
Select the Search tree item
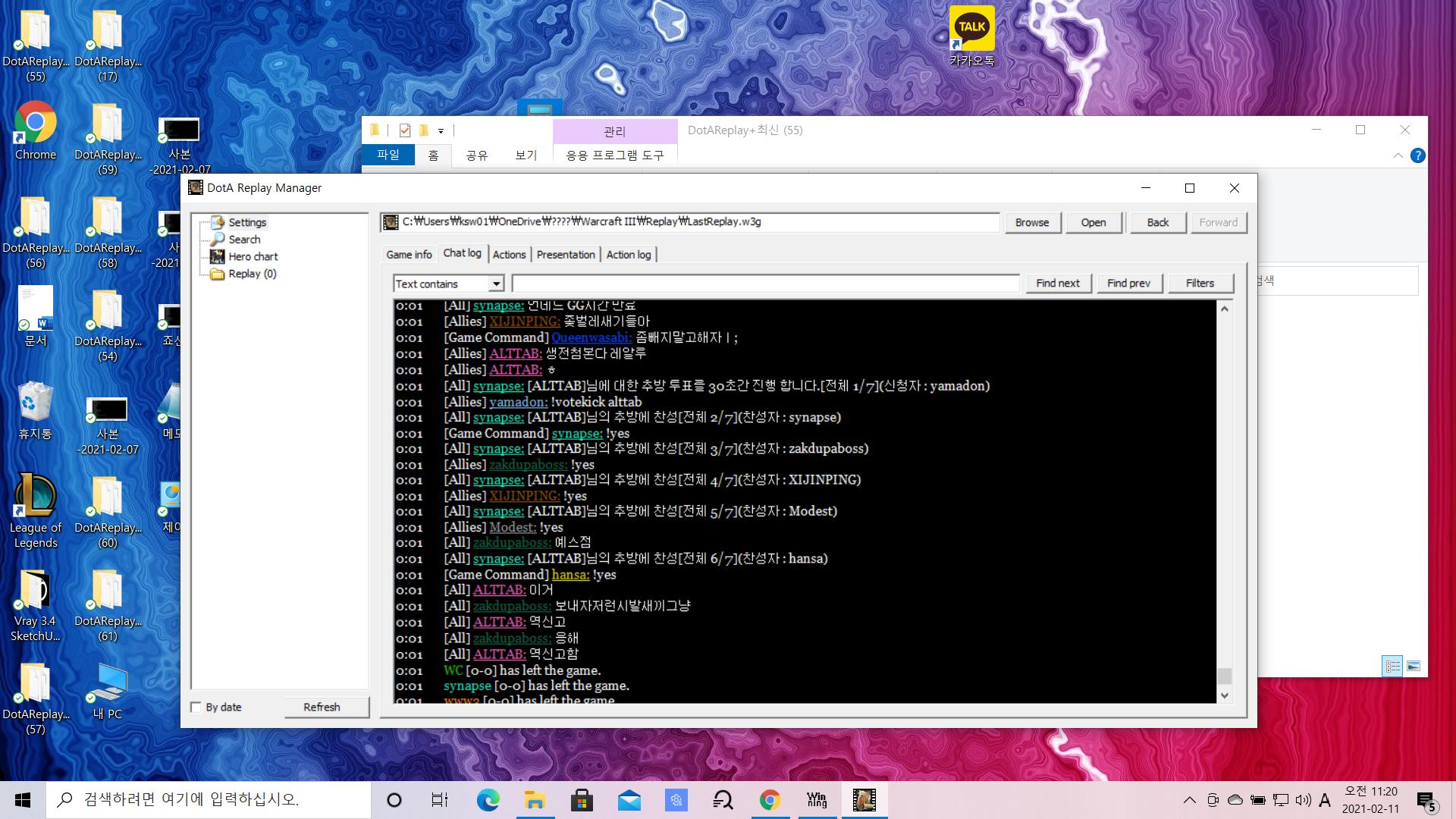pos(244,239)
